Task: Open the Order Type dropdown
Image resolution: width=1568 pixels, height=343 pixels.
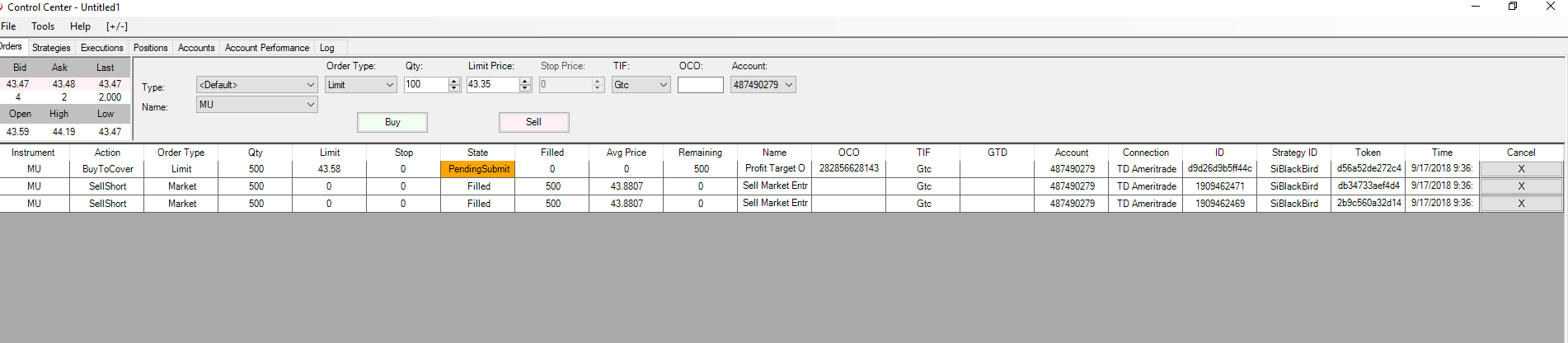Action: [390, 85]
